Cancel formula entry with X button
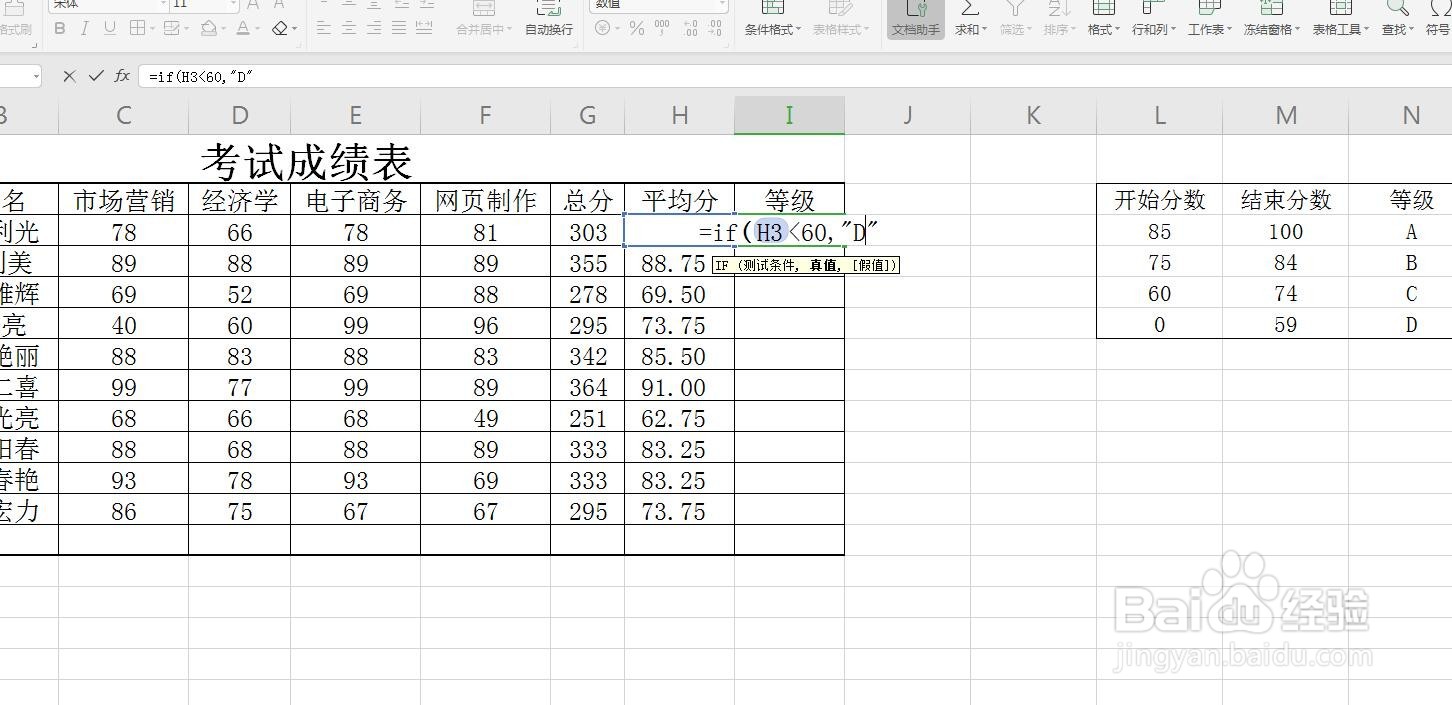Image resolution: width=1452 pixels, height=705 pixels. pos(69,76)
